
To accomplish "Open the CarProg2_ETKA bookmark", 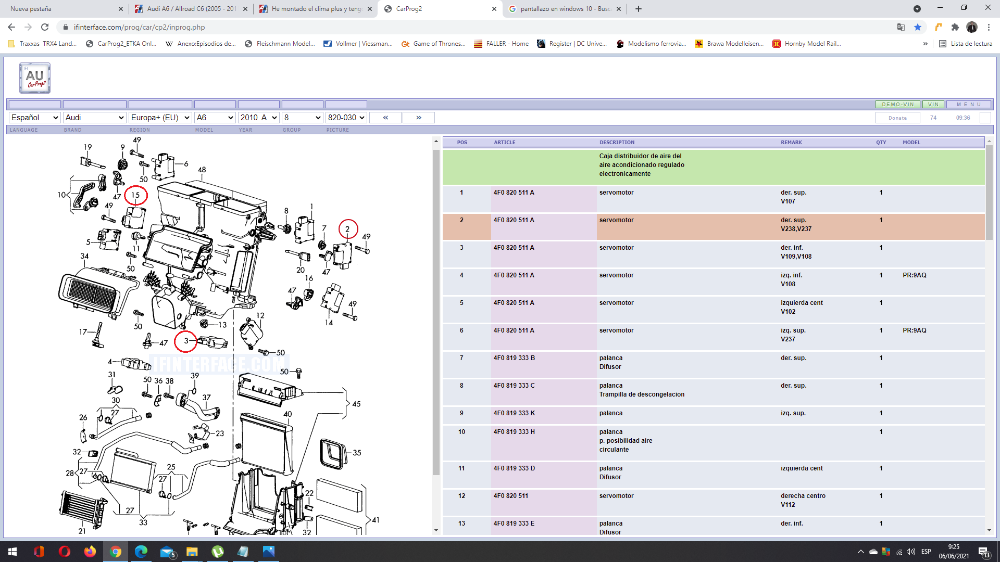I will [x=121, y=44].
